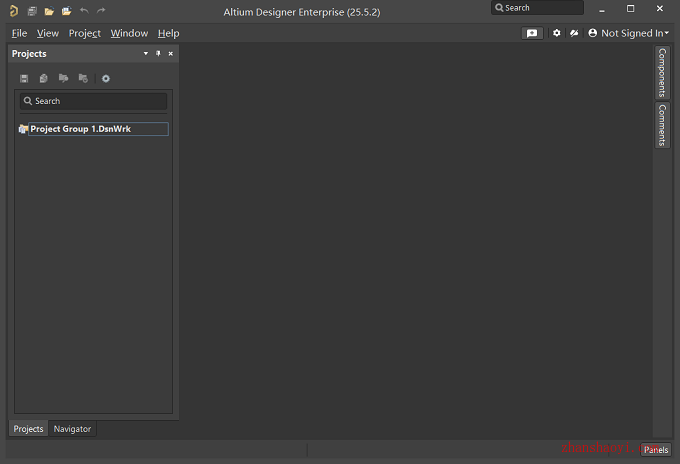Open the notifications message icon
The width and height of the screenshot is (680, 464).
point(532,33)
